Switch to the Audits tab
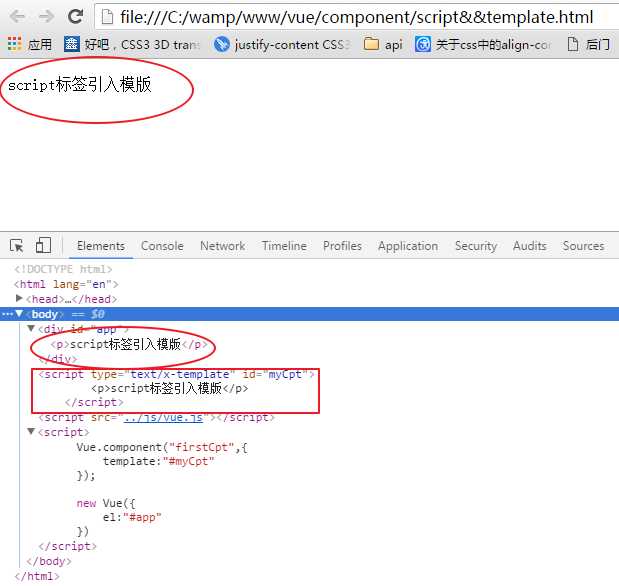Screen dimensions: 619x586 [x=529, y=246]
